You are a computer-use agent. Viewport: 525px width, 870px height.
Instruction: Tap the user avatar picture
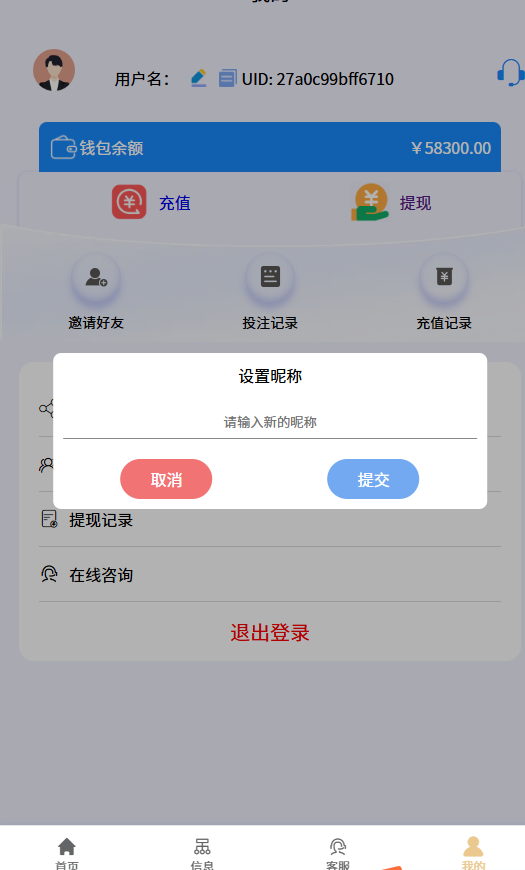coord(54,70)
